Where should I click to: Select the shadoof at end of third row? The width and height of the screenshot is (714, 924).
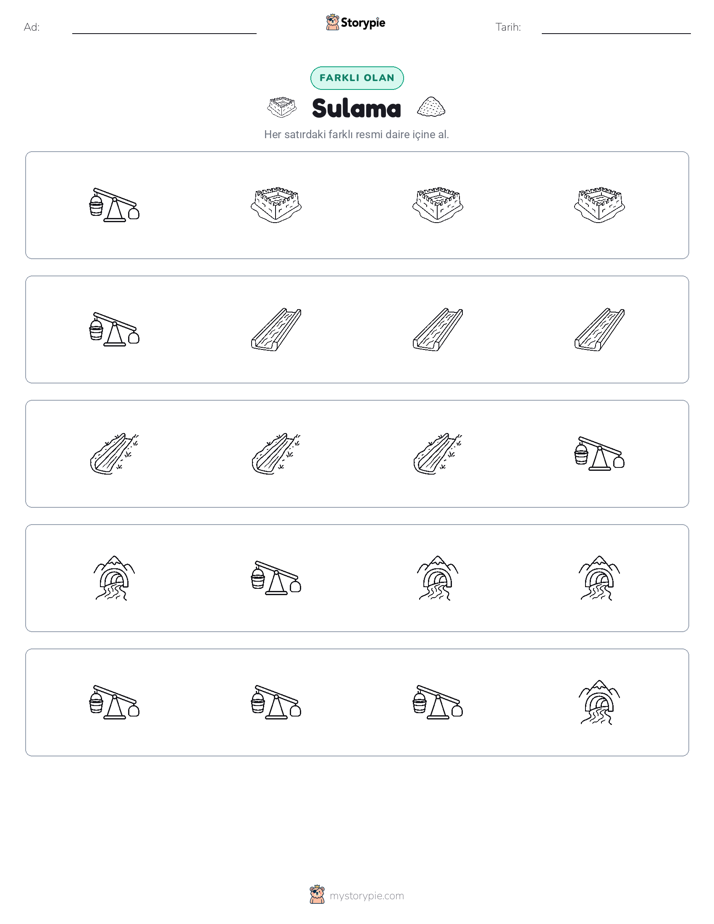click(x=600, y=454)
